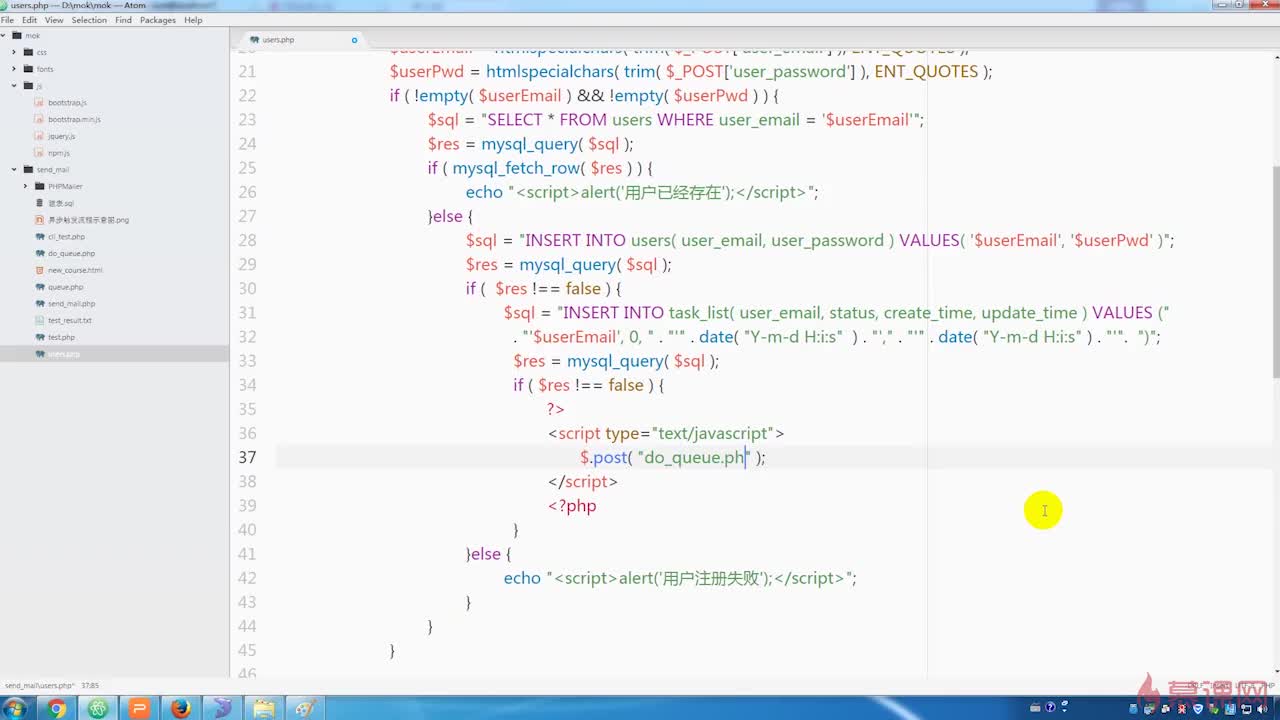Image resolution: width=1280 pixels, height=720 pixels.
Task: Click the modified dot on users.php tab
Action: [x=354, y=40]
